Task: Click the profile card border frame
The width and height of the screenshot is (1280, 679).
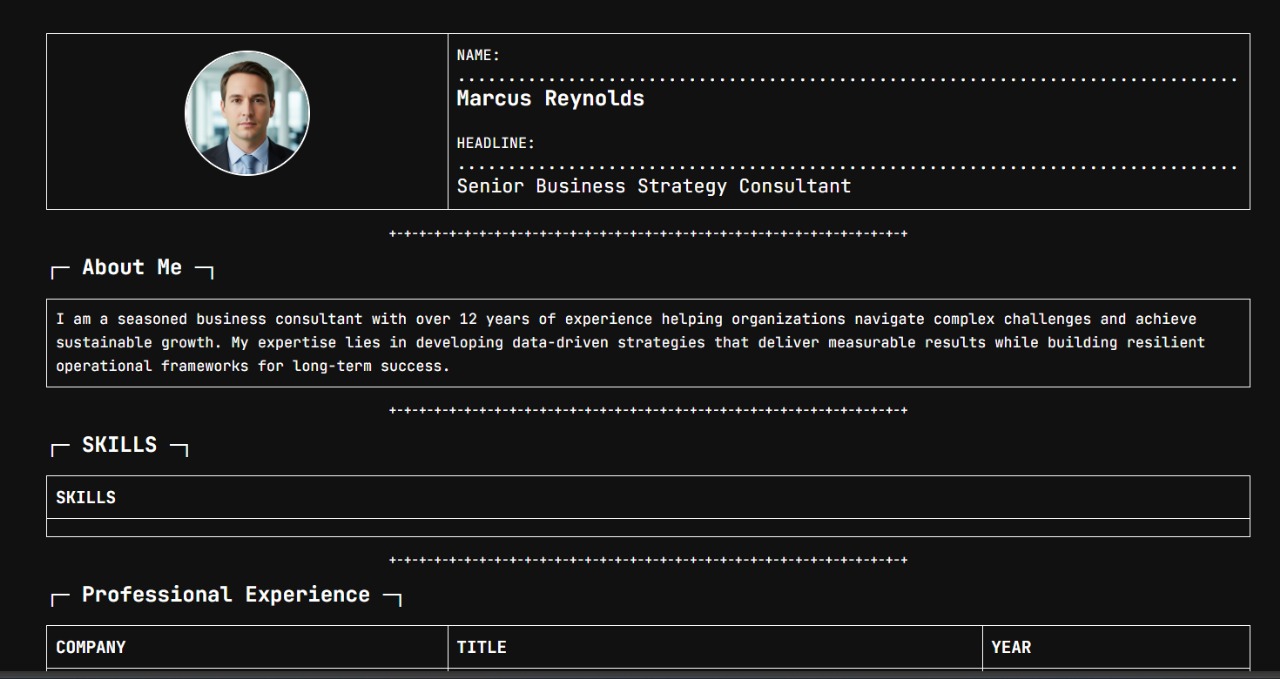Action: click(x=648, y=33)
